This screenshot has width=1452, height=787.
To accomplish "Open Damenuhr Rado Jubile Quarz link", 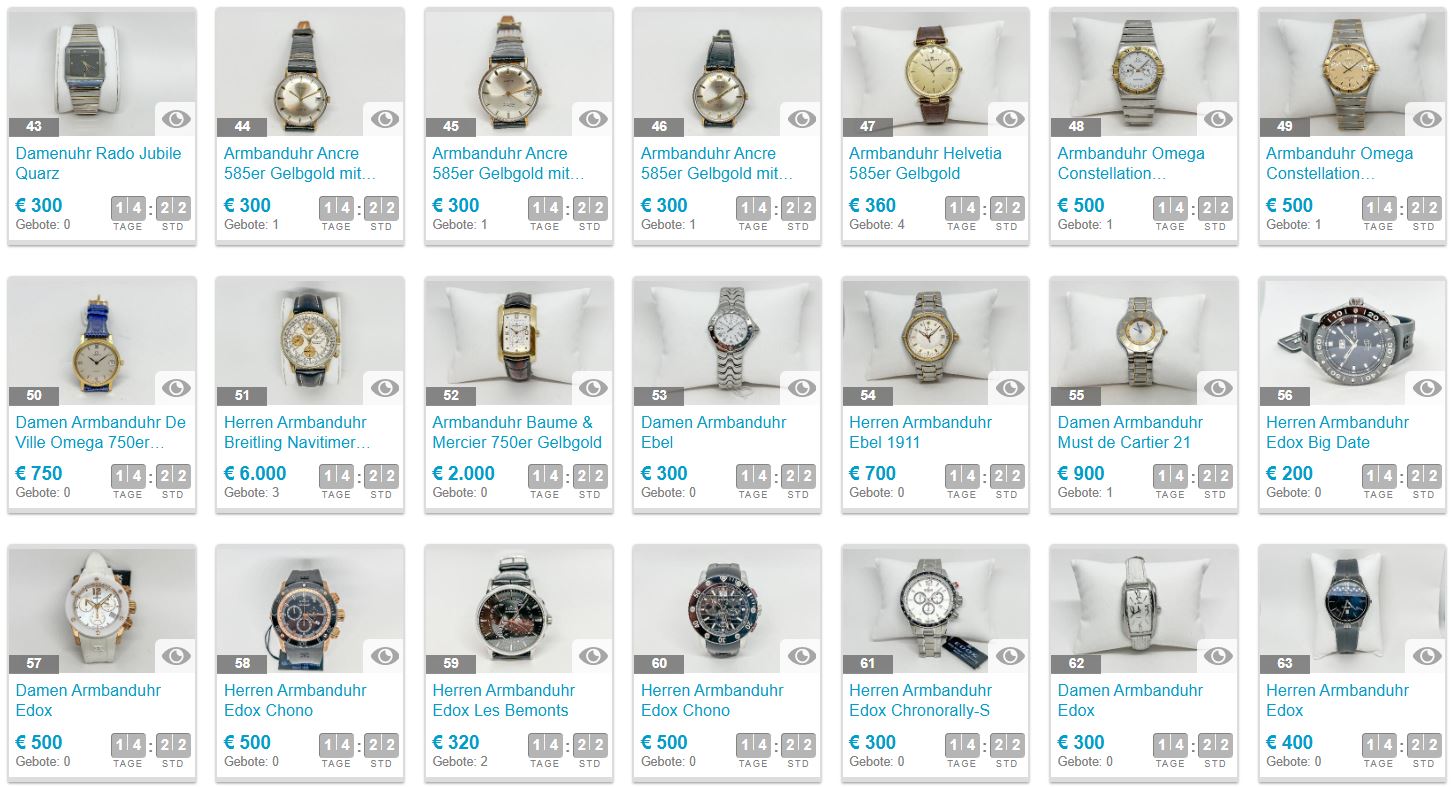I will (98, 163).
